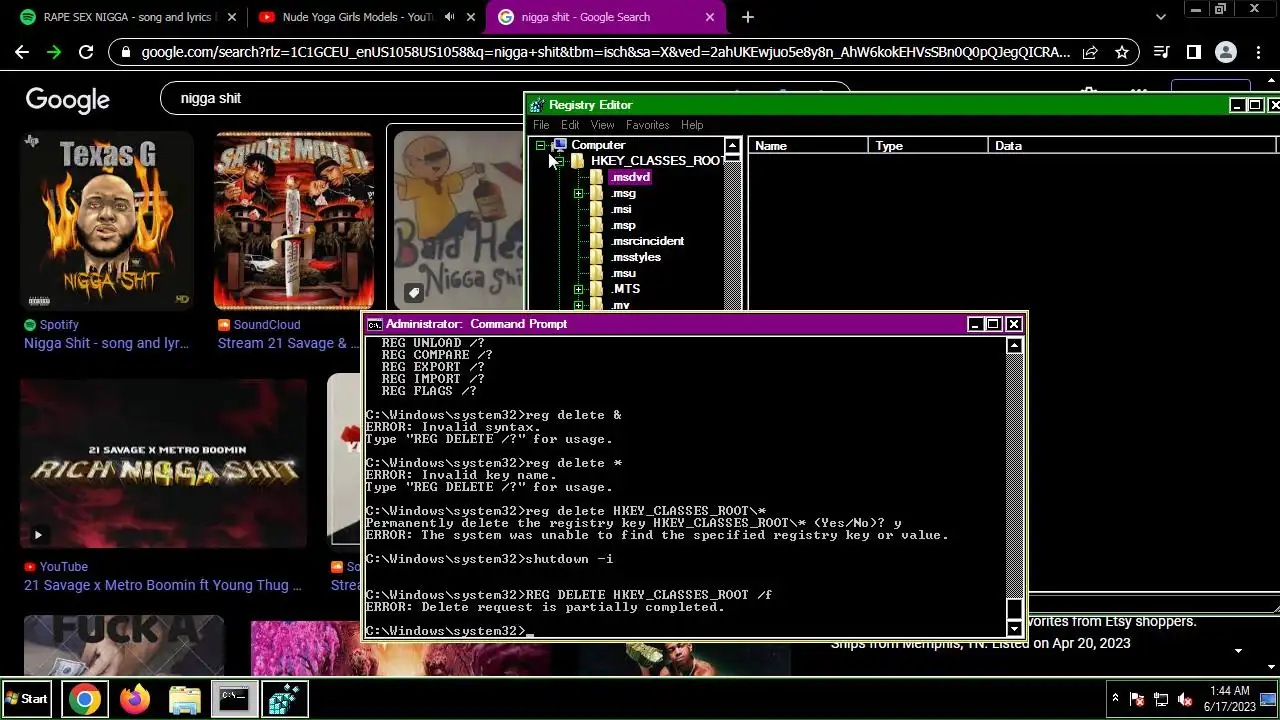Open the network tray icon
Image resolution: width=1280 pixels, height=720 pixels.
(x=1161, y=699)
